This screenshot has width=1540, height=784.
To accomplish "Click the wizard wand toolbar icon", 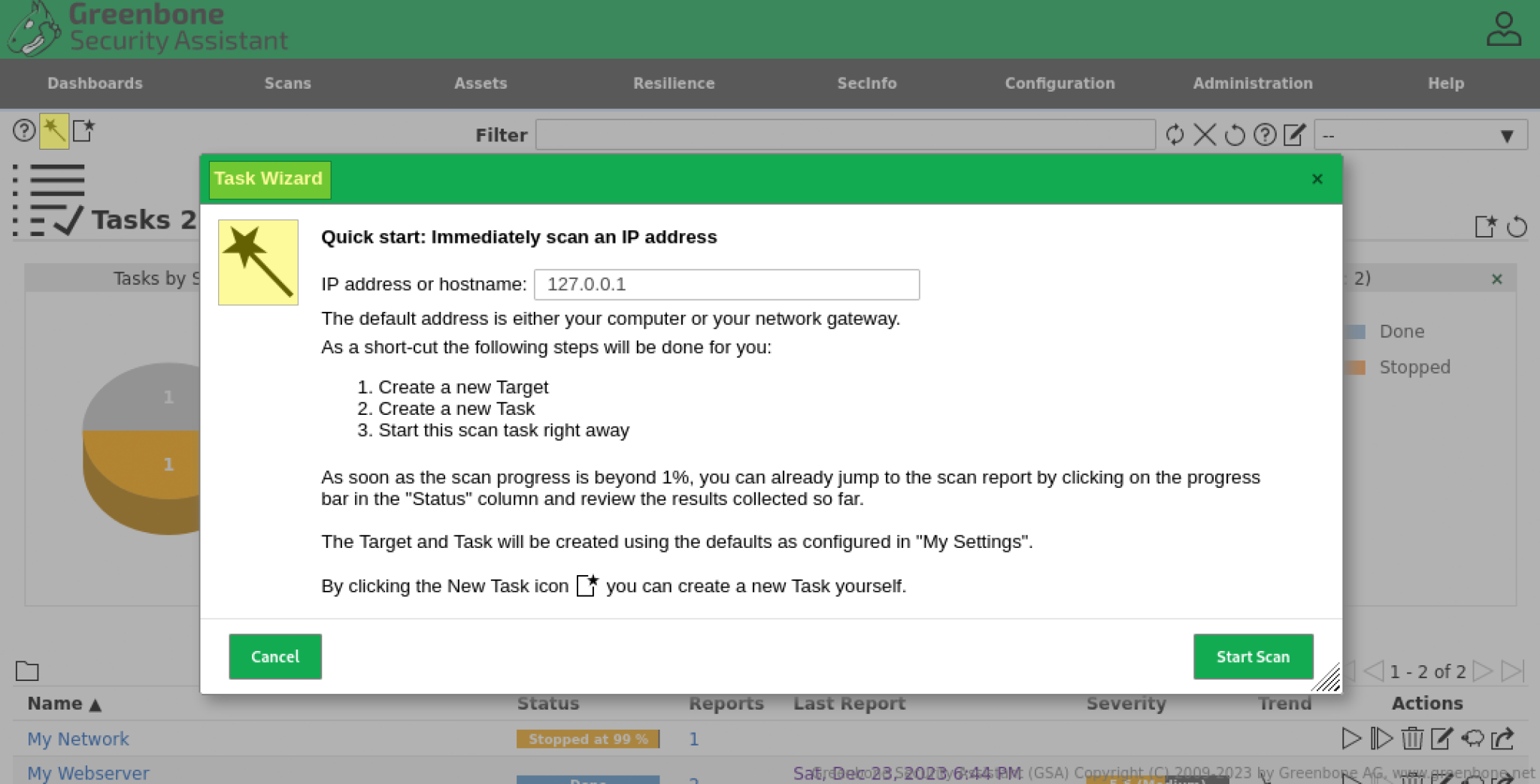I will click(54, 131).
